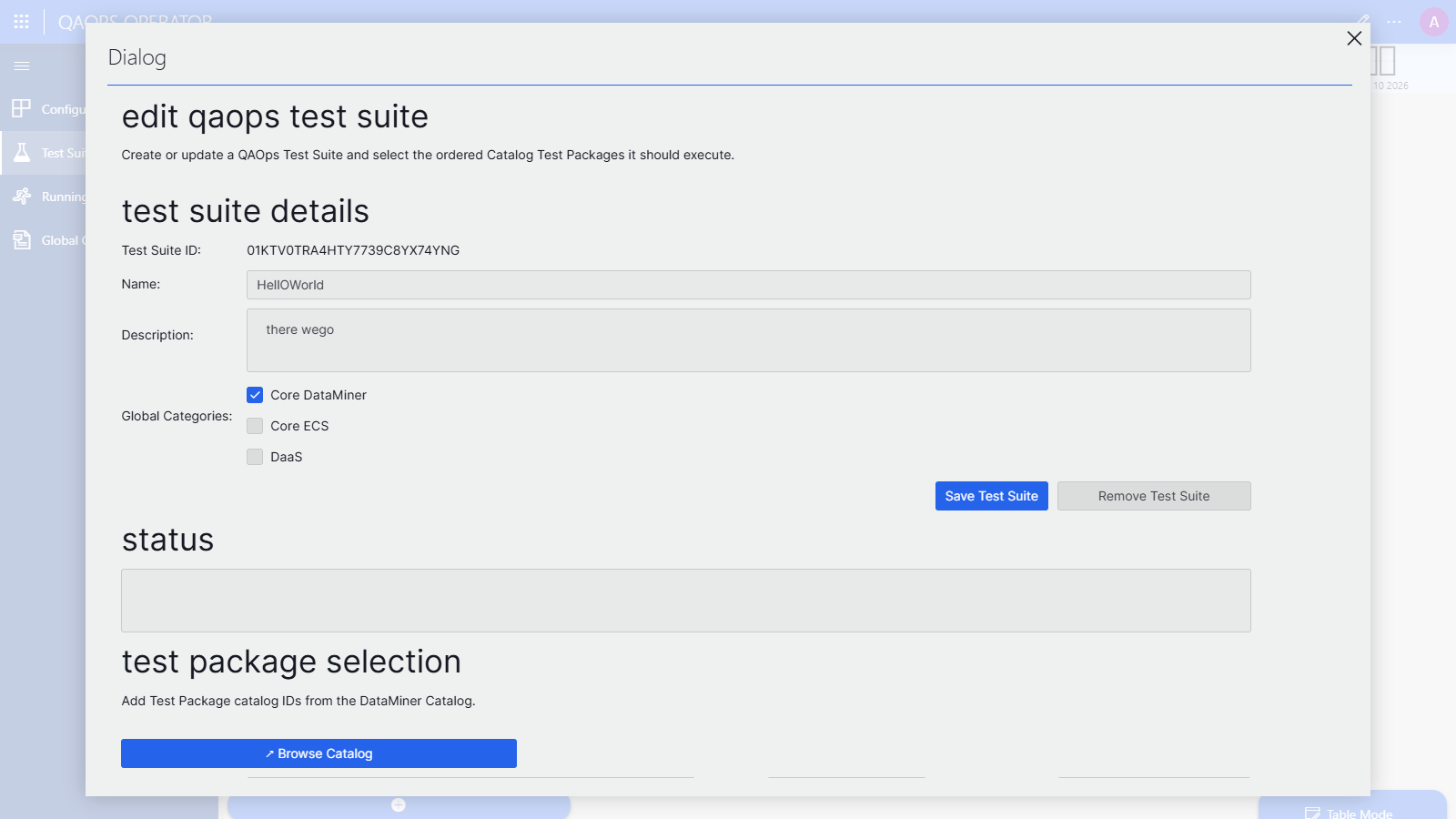Focus the Description text area

pyautogui.click(x=749, y=340)
